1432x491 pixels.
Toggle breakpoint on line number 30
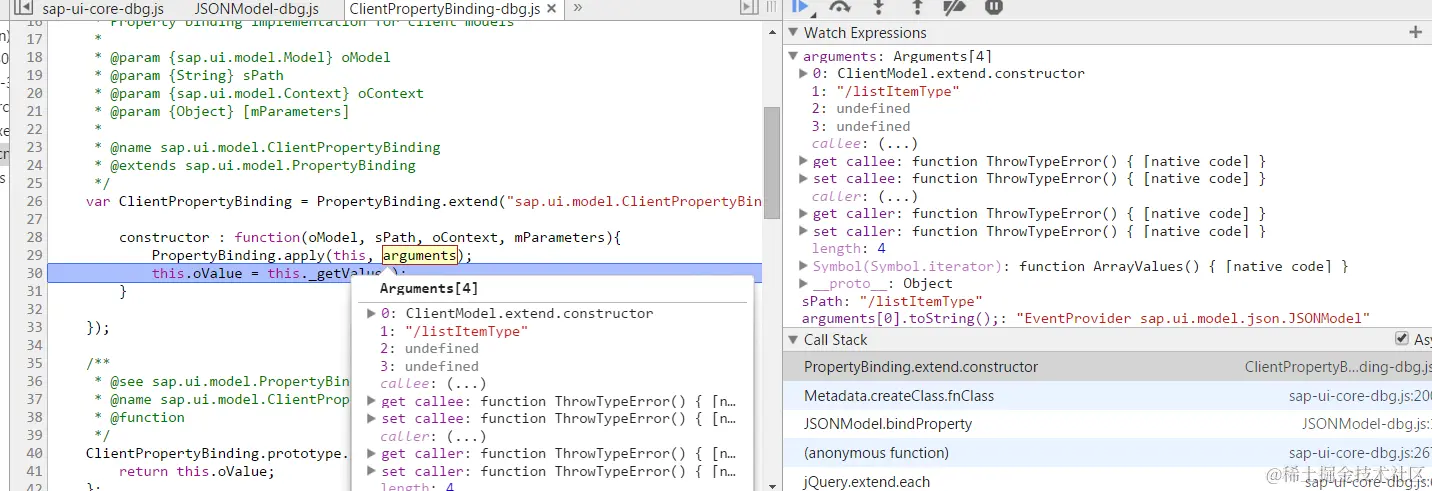pos(35,273)
